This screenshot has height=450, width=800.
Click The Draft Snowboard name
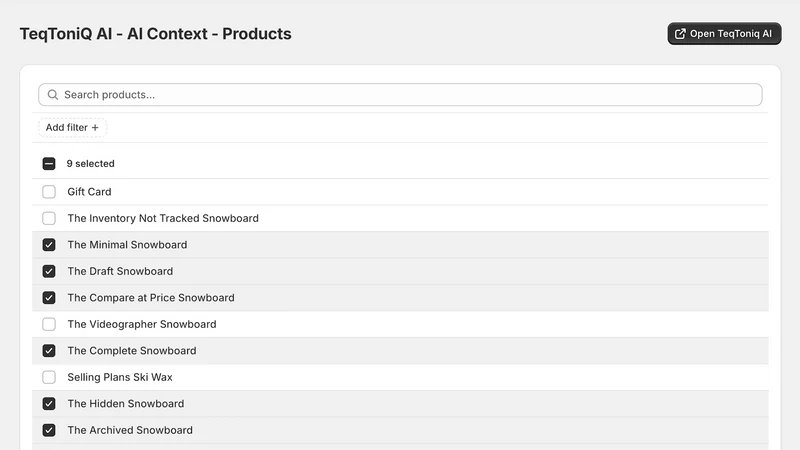tap(120, 271)
